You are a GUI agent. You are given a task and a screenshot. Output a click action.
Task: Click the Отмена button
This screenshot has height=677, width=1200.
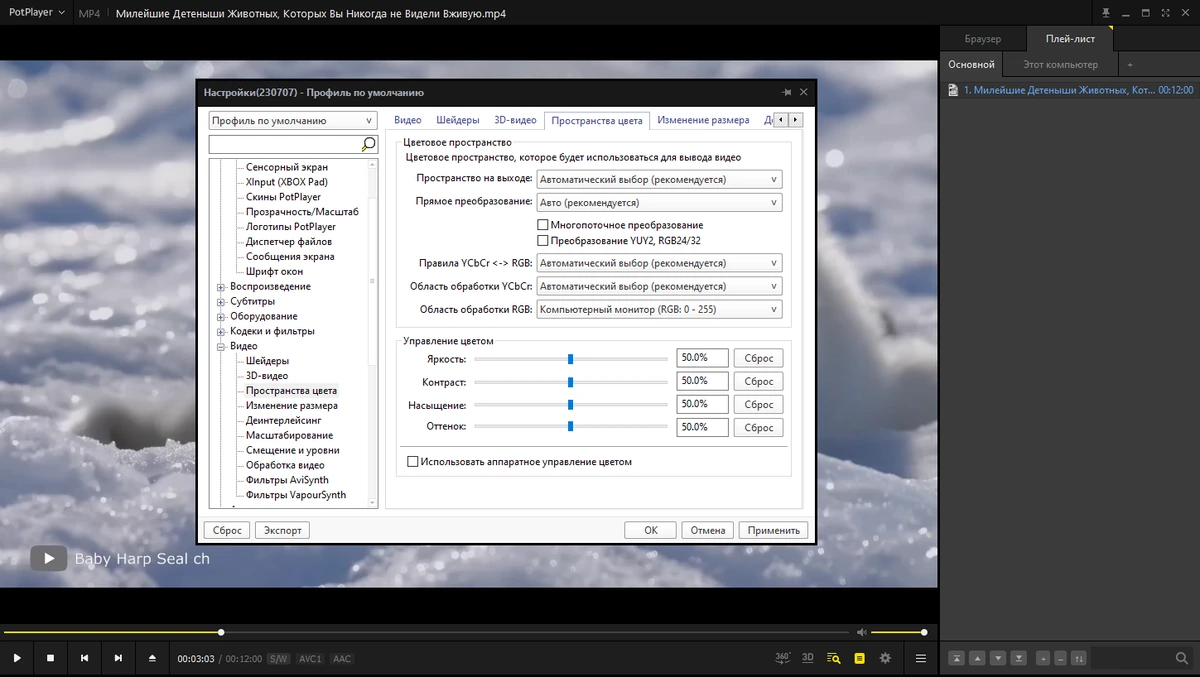click(708, 530)
